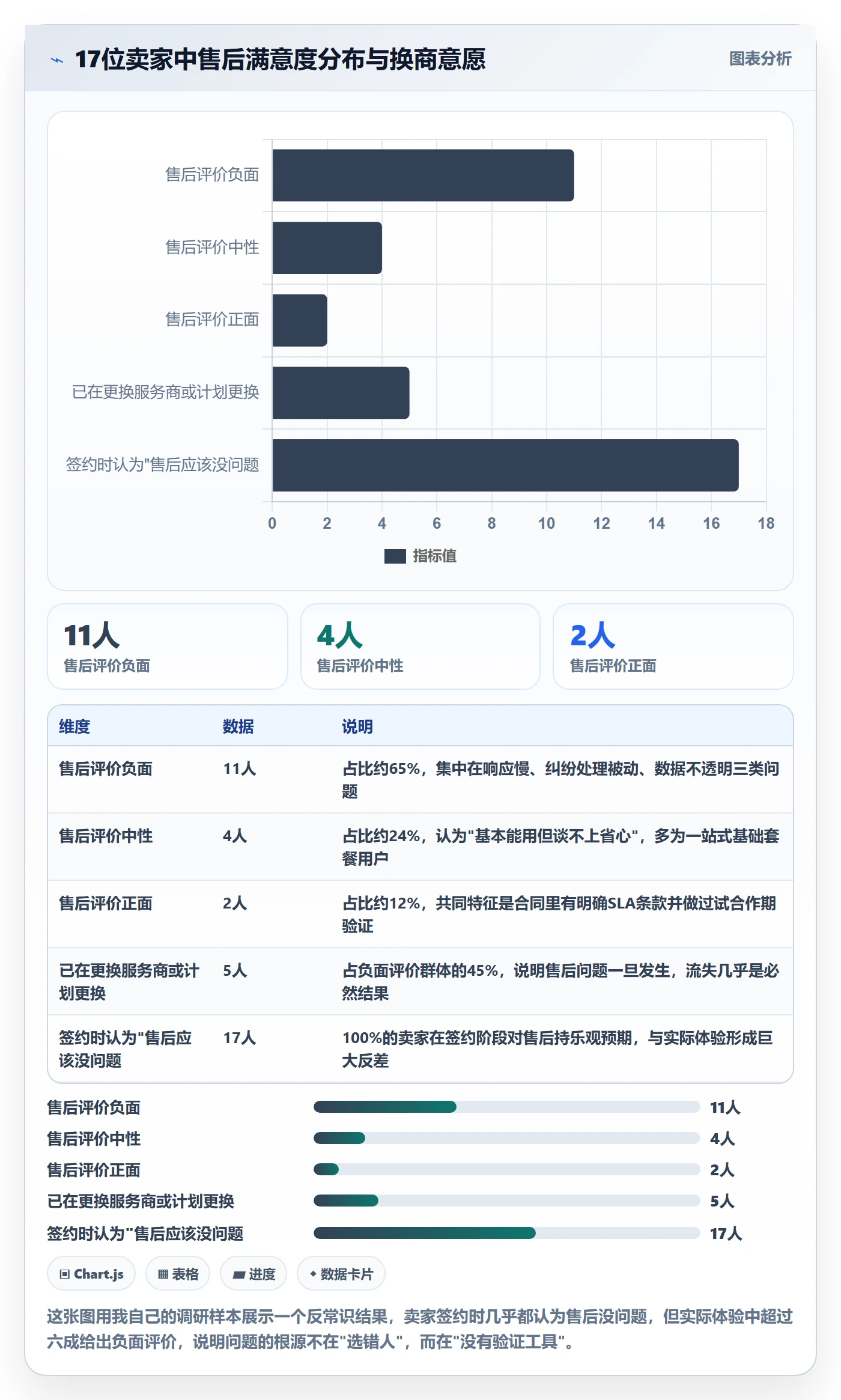The width and height of the screenshot is (841, 1400).
Task: Click the x-axis tick label 10
Action: tap(547, 523)
